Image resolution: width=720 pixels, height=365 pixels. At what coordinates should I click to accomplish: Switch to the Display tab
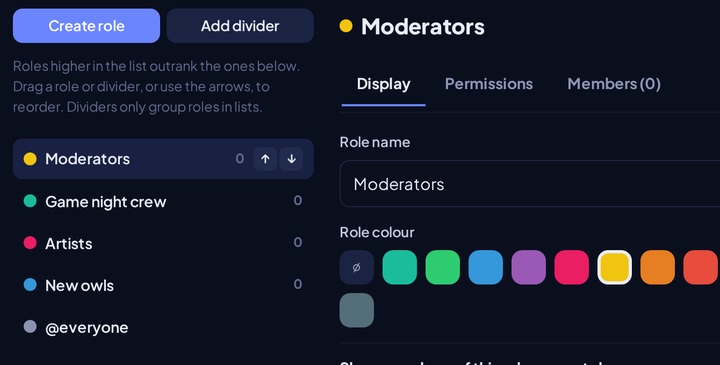[x=383, y=84]
